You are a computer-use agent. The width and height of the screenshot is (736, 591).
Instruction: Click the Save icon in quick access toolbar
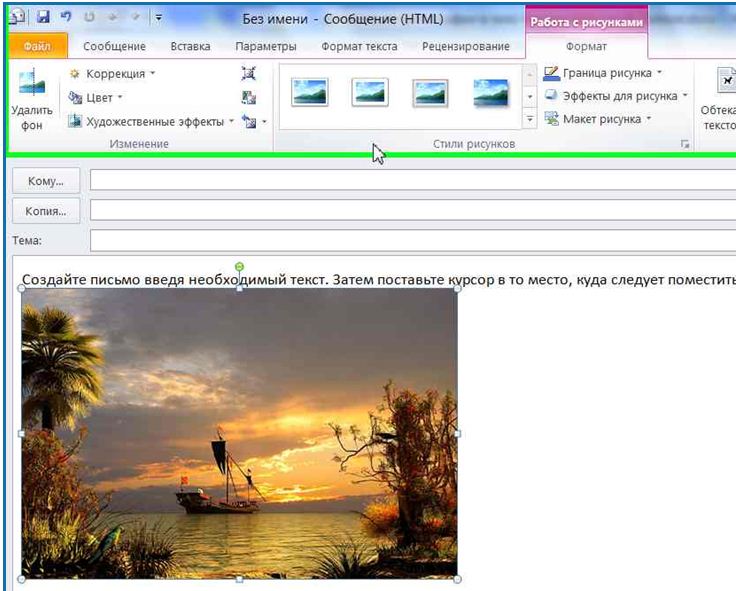click(43, 17)
